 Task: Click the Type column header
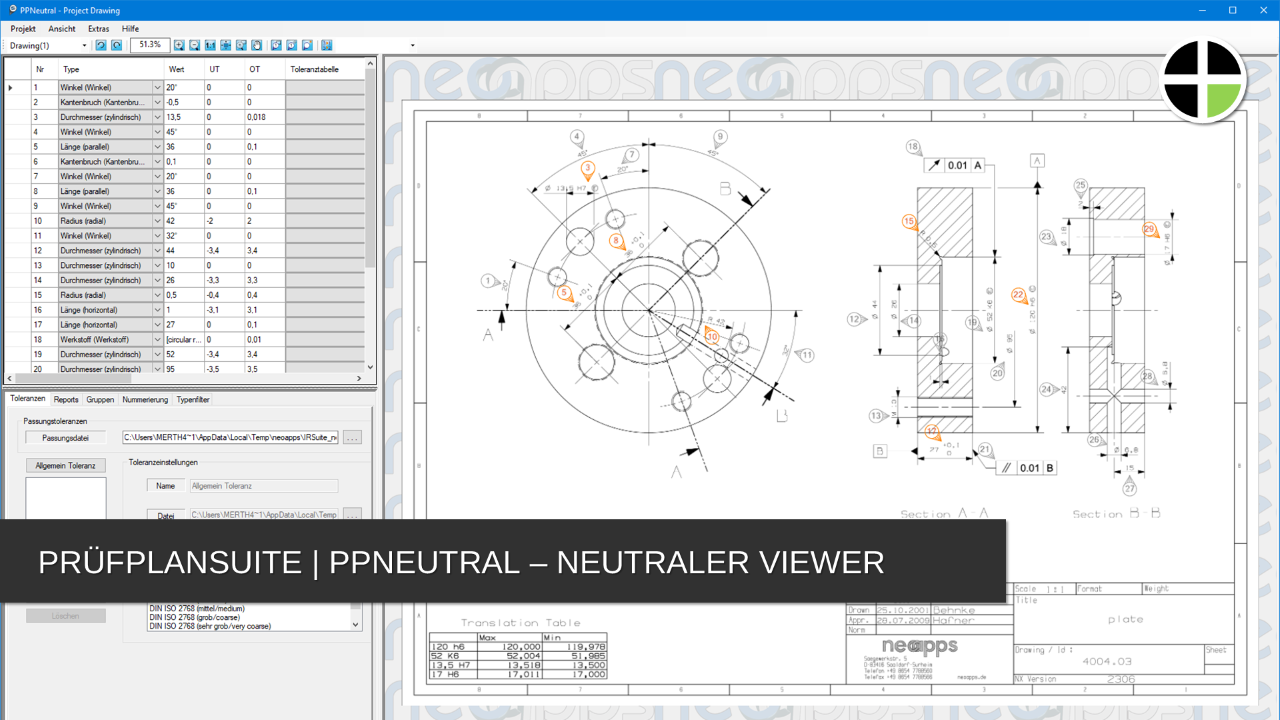[111, 69]
